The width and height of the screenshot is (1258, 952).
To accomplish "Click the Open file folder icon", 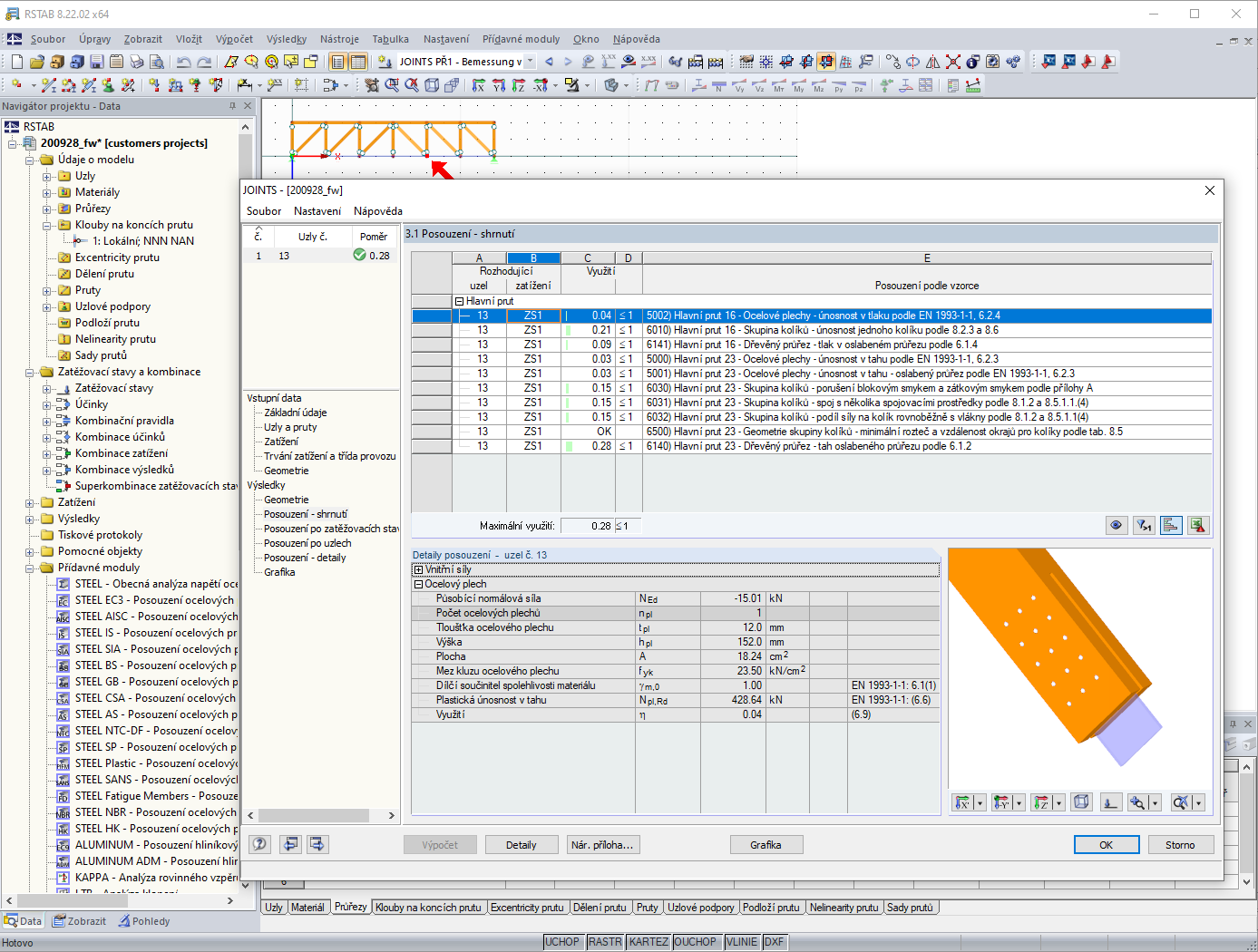I will coord(37,62).
